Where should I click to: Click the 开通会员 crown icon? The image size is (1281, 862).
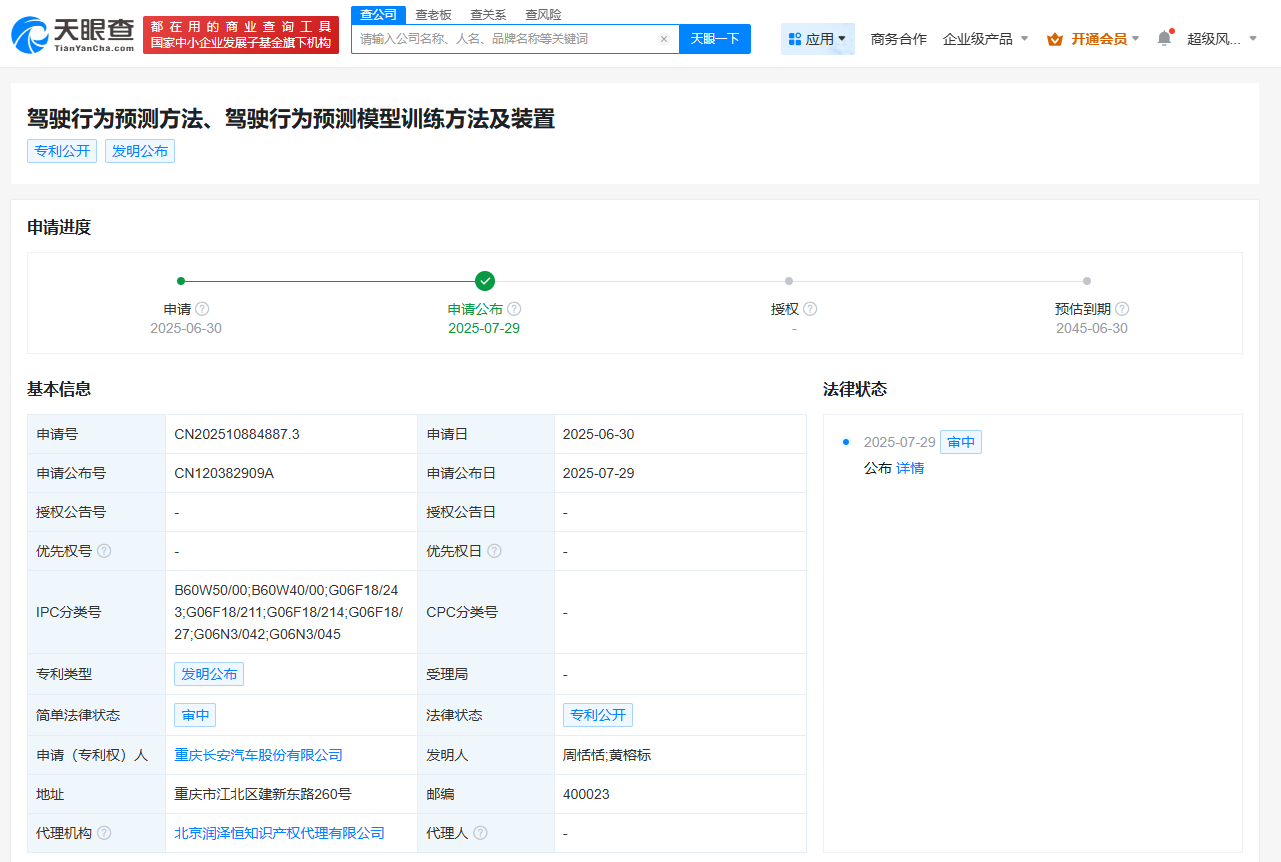coord(1054,38)
